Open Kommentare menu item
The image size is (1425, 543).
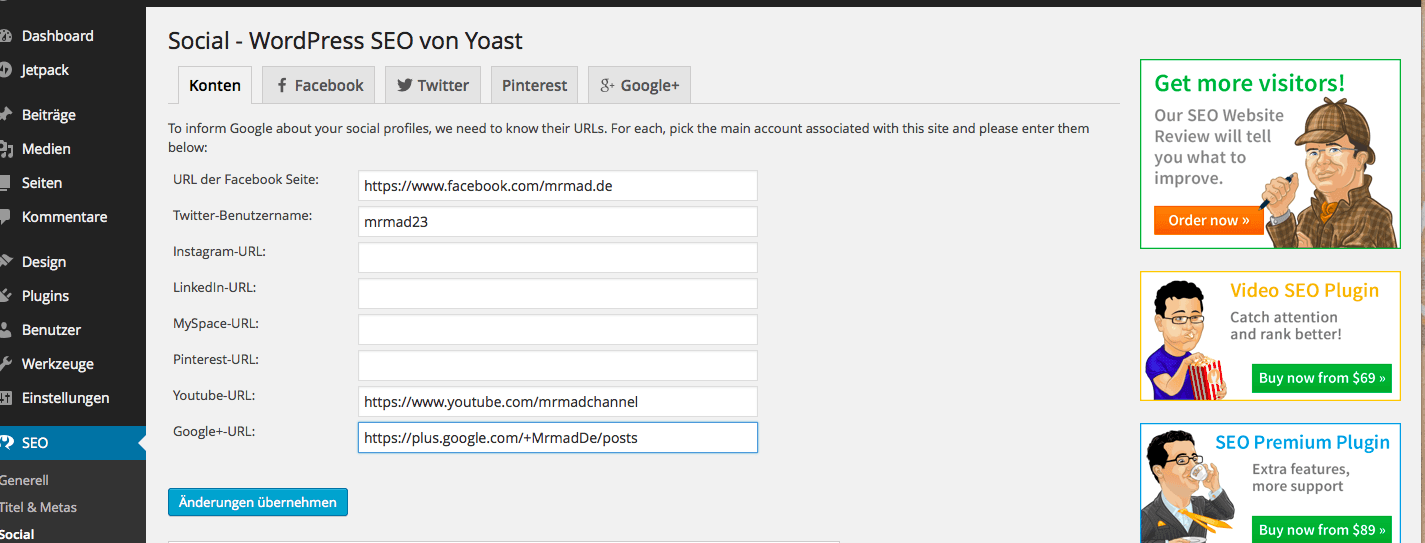65,217
